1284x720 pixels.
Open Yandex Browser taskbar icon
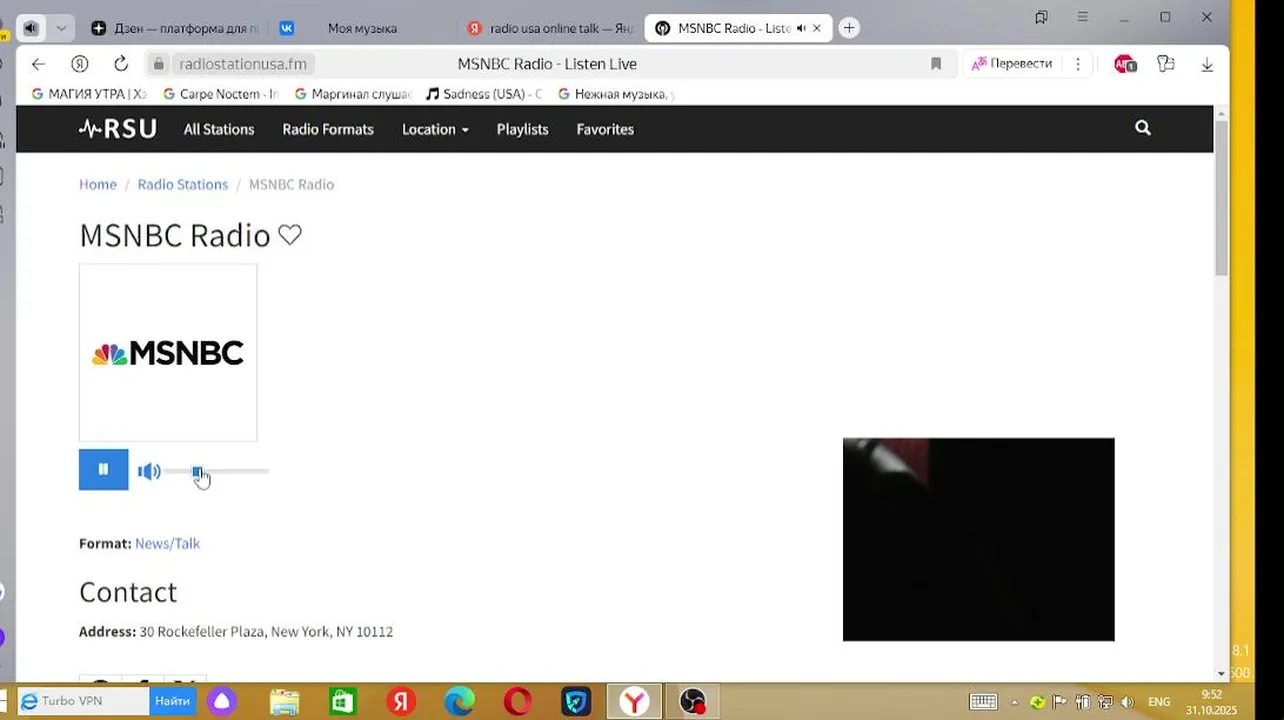(634, 702)
